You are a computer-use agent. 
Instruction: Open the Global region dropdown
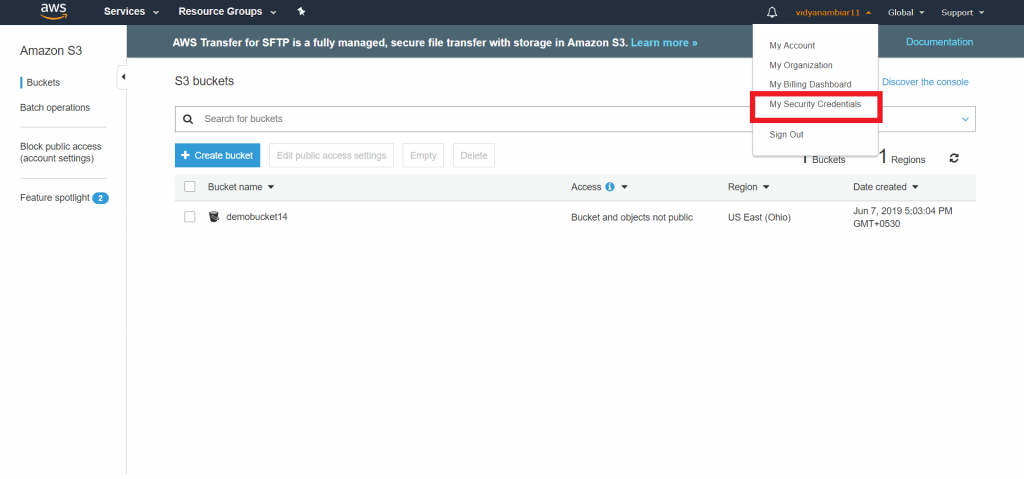(906, 12)
